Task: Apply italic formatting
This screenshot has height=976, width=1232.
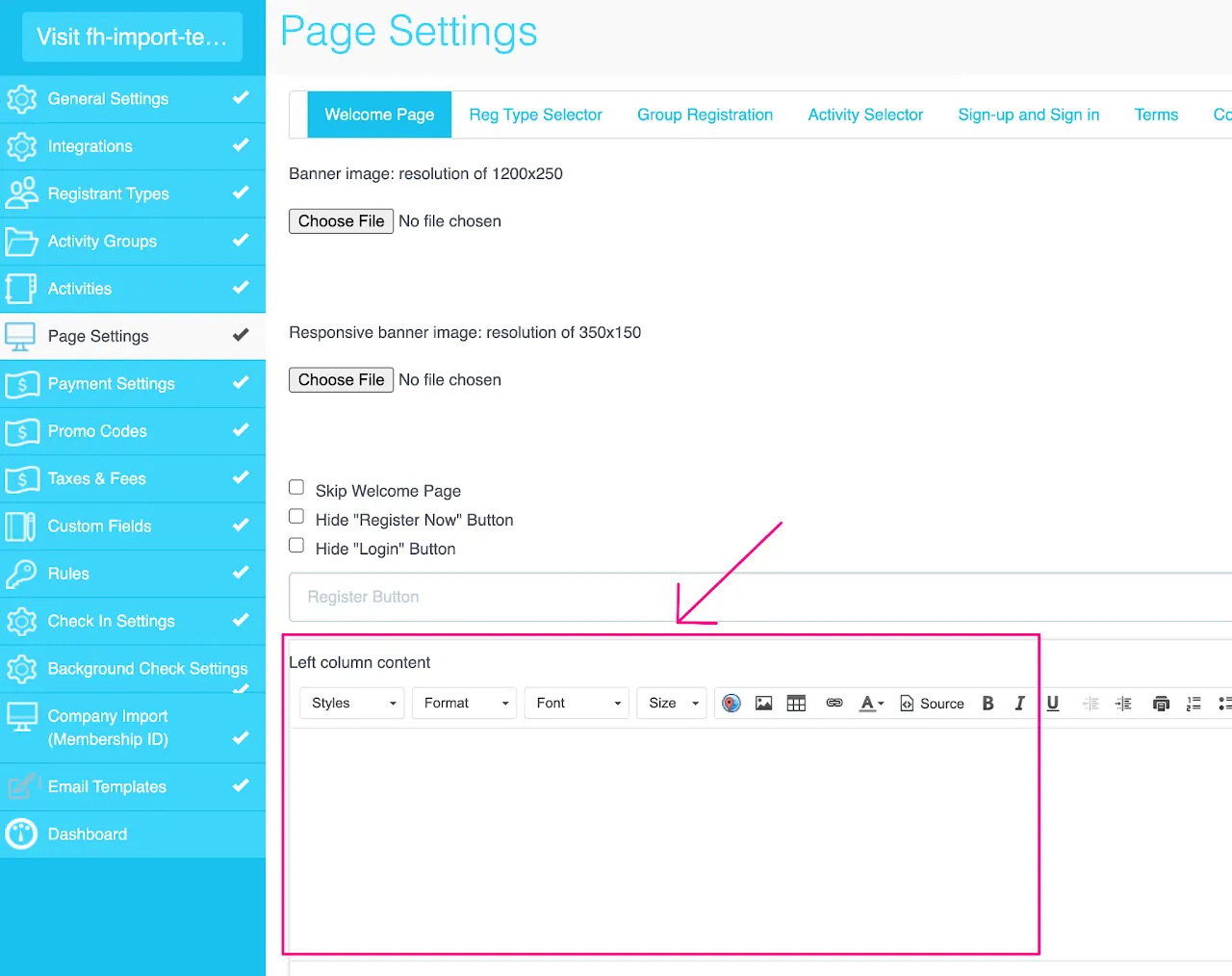Action: click(1019, 704)
